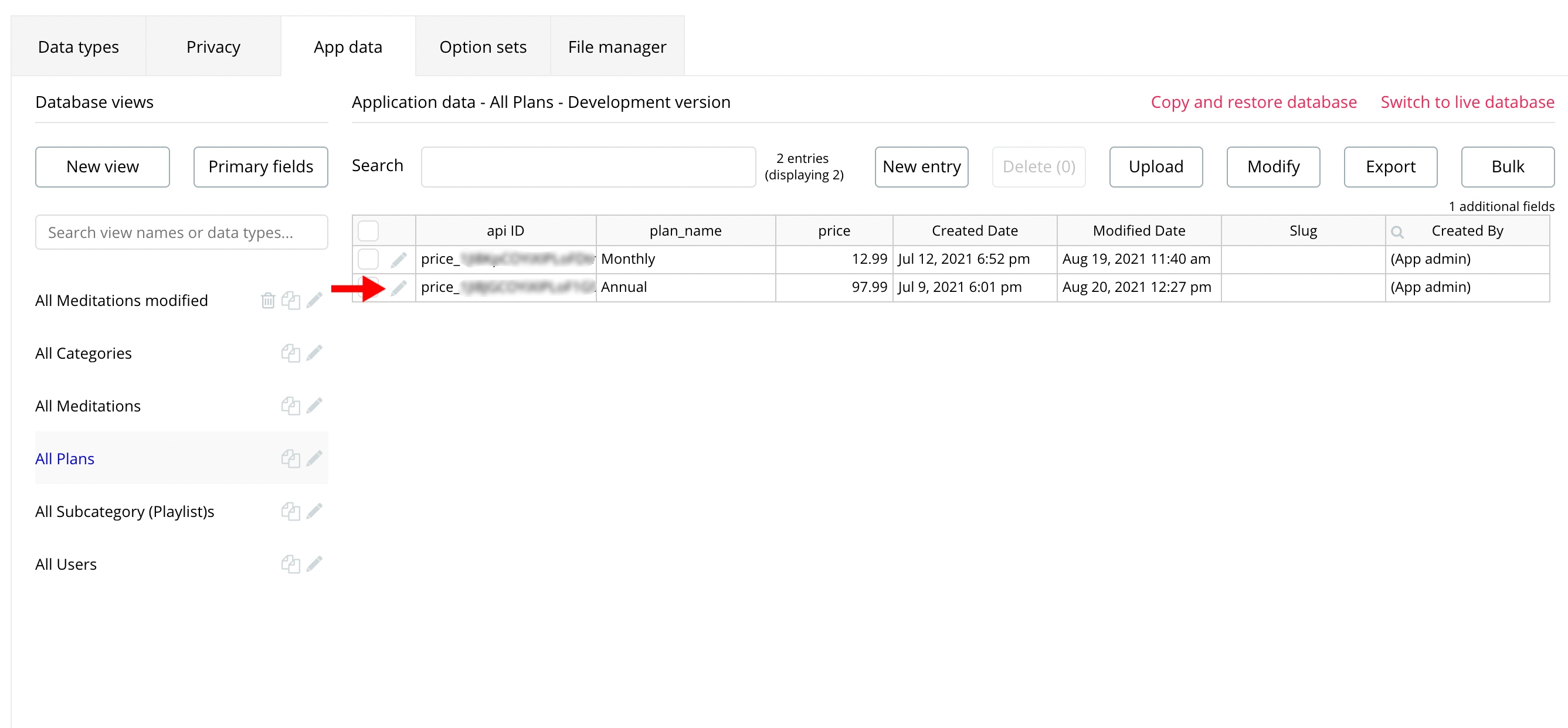Select the Monthly plan row checkbox
The image size is (1568, 728).
pos(368,259)
